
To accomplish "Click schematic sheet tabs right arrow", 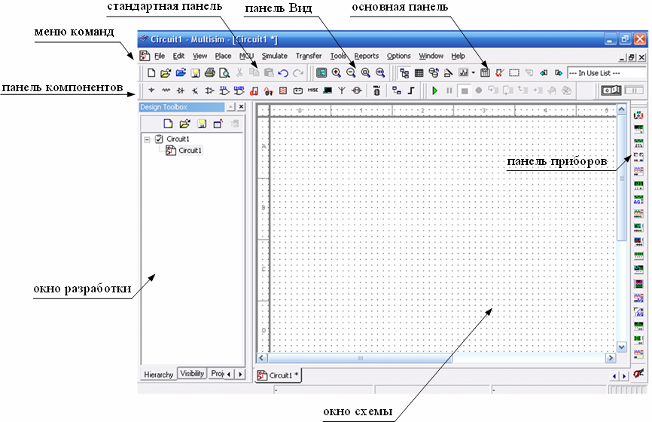I will pos(624,376).
